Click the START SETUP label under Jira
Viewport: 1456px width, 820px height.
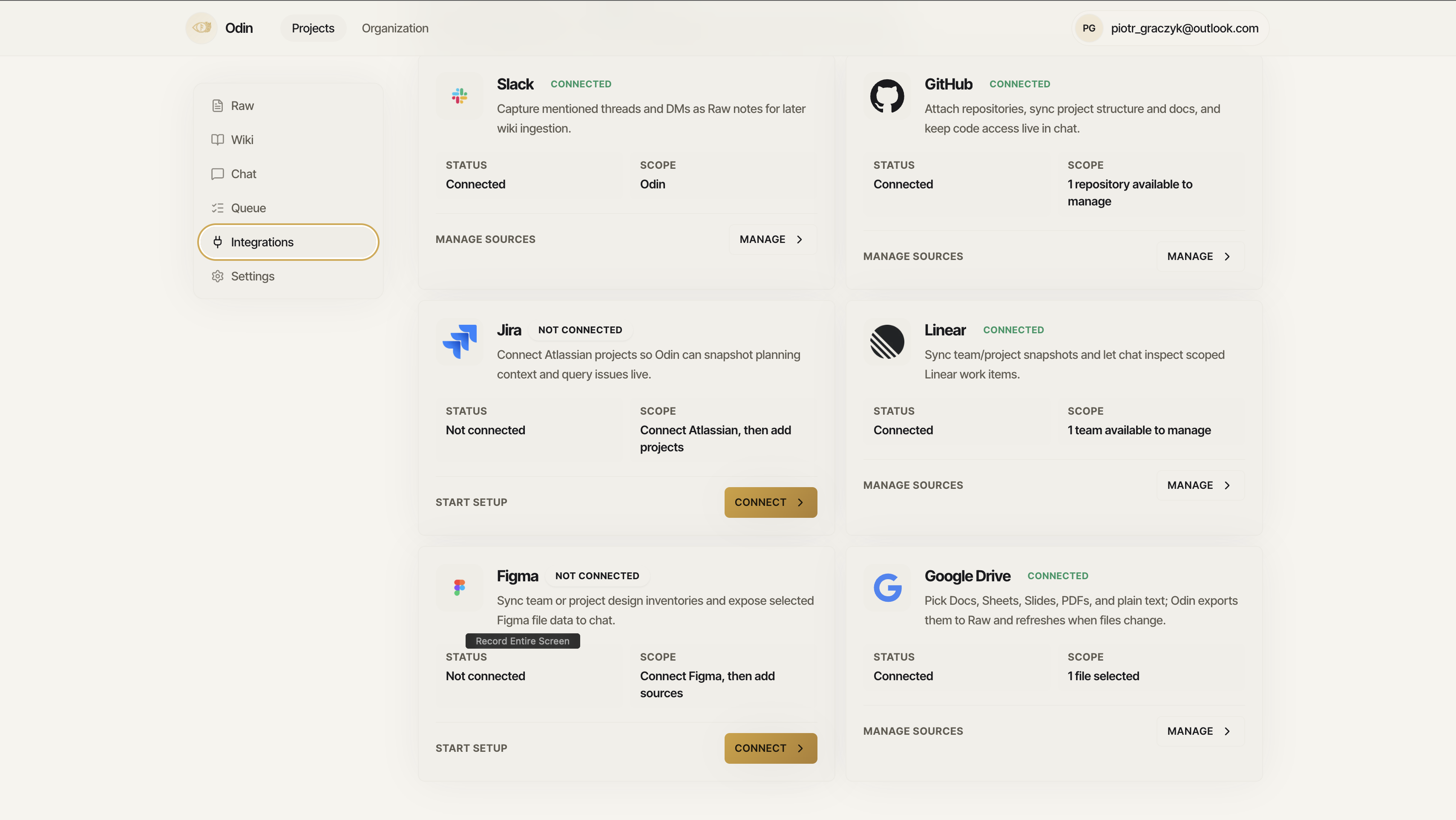(x=472, y=502)
